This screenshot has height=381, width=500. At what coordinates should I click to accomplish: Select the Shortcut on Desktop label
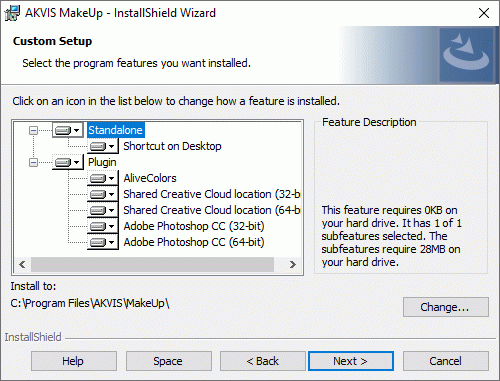(x=172, y=146)
